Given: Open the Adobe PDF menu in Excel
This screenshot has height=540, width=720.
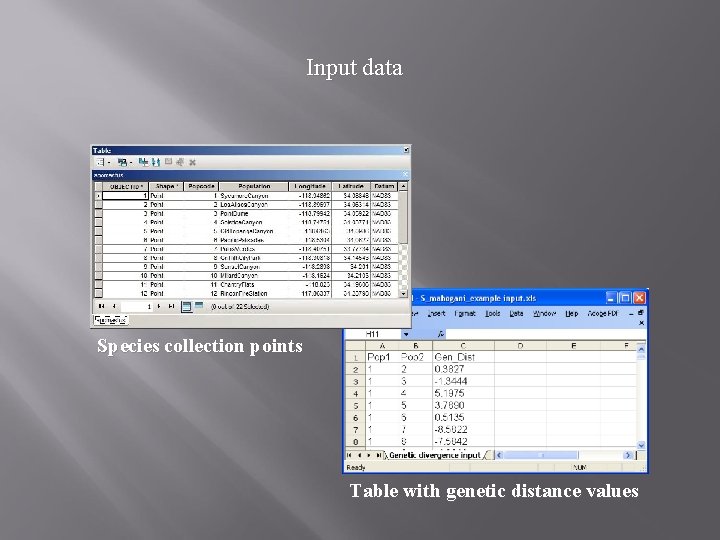Looking at the screenshot, I should [x=603, y=313].
